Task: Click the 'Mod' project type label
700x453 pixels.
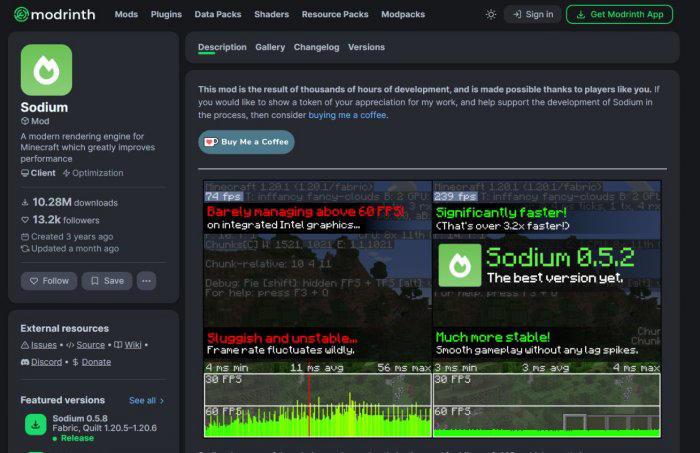Action: [35, 121]
